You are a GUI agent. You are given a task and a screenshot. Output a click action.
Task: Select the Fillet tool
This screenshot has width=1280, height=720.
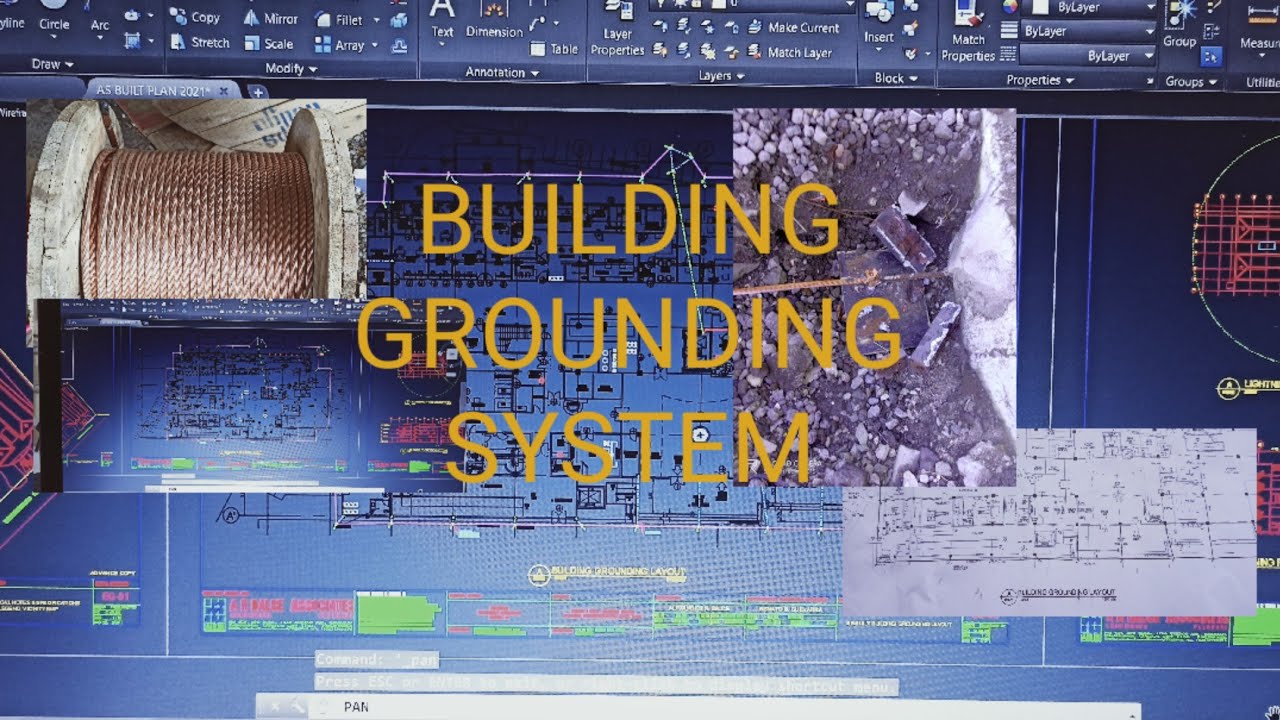[x=339, y=19]
